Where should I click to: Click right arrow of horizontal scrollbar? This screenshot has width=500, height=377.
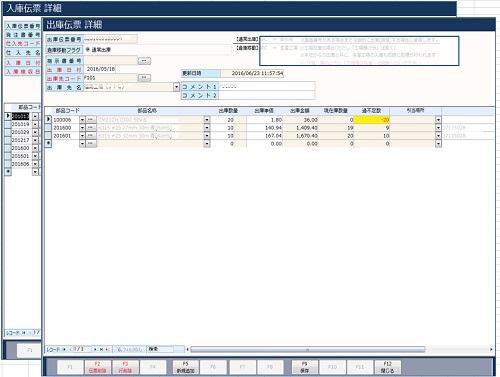point(491,349)
